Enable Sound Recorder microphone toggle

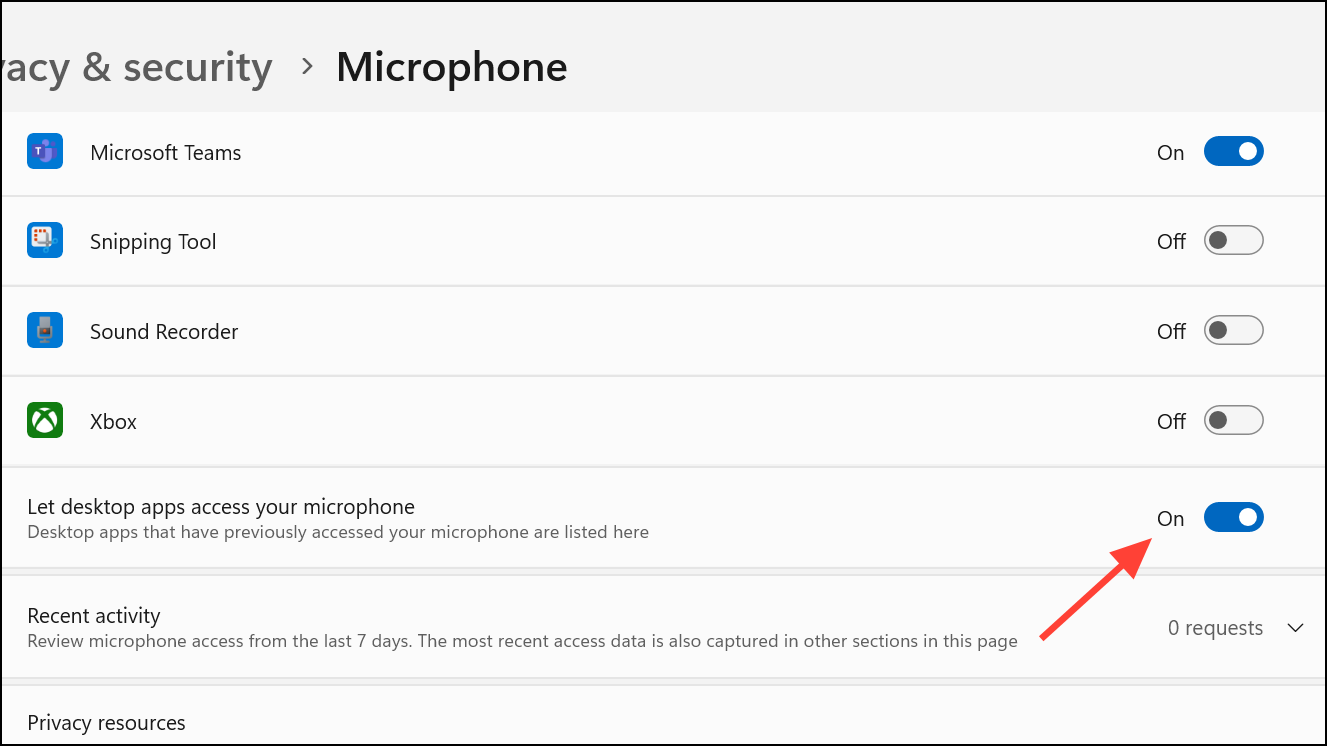pyautogui.click(x=1233, y=331)
